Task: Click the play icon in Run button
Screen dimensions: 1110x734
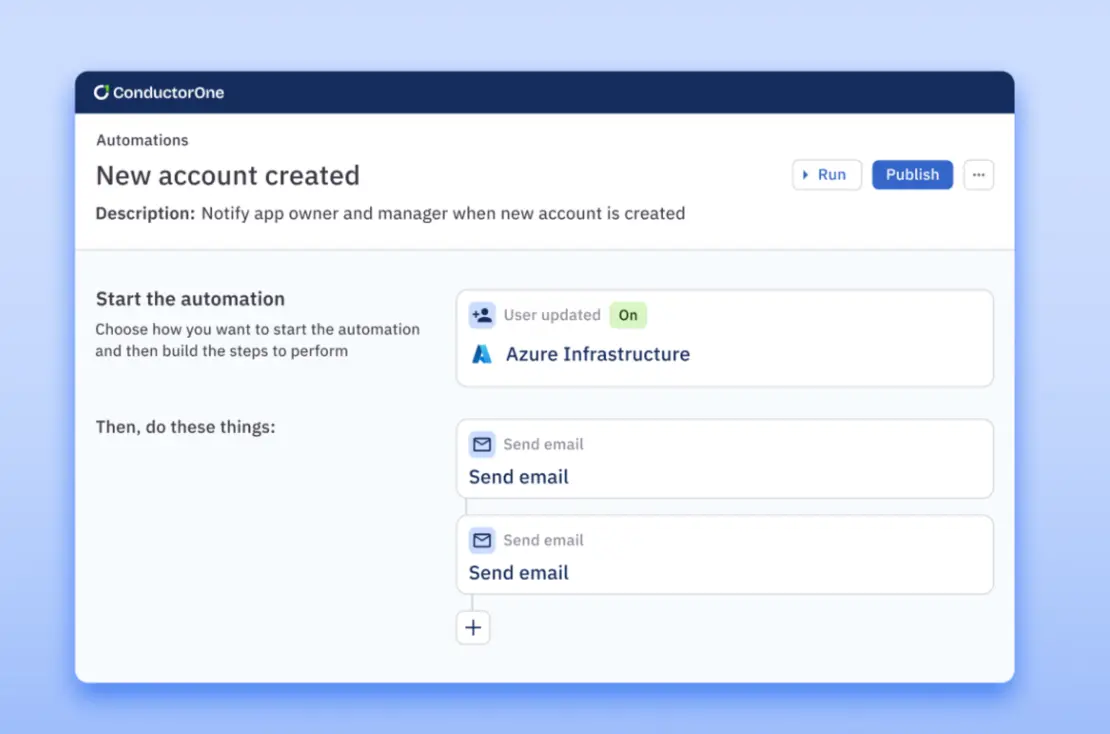Action: (x=806, y=175)
